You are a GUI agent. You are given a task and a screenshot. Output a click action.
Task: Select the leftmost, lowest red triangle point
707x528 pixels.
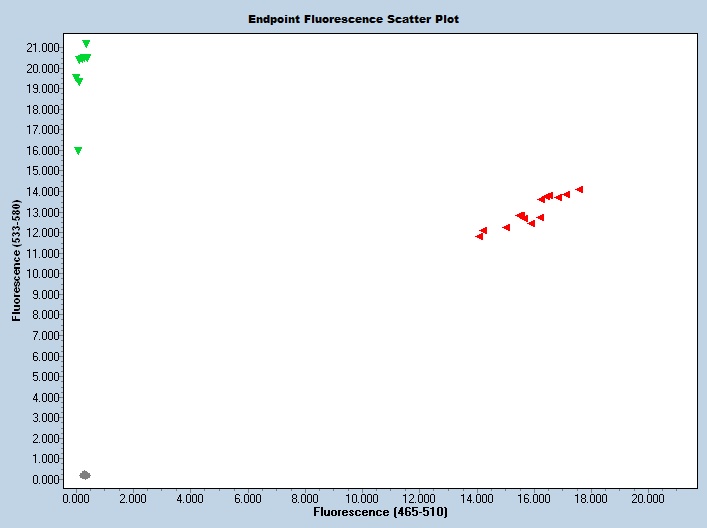[479, 236]
